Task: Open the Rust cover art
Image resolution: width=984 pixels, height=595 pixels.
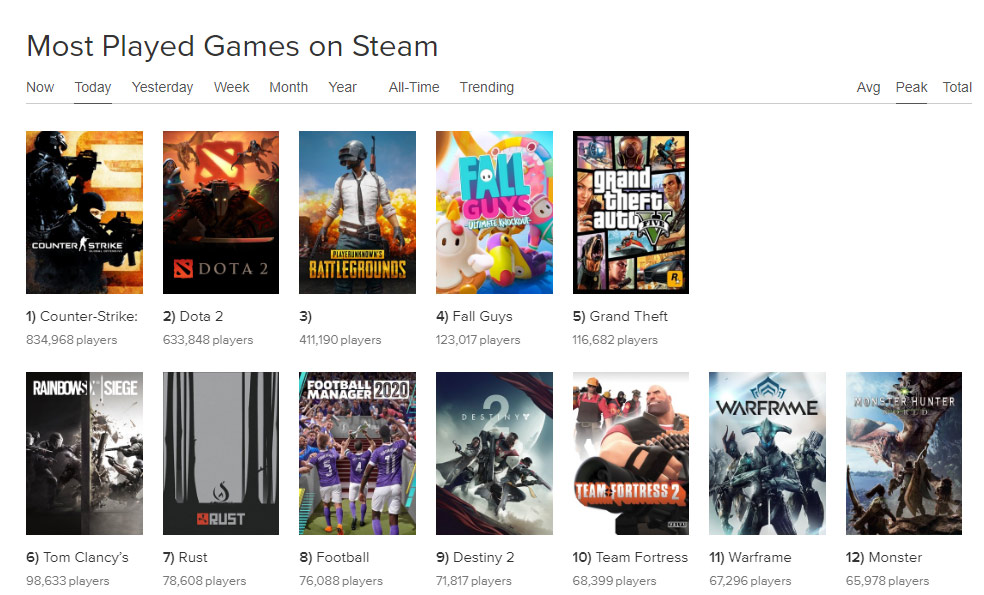Action: pyautogui.click(x=221, y=453)
